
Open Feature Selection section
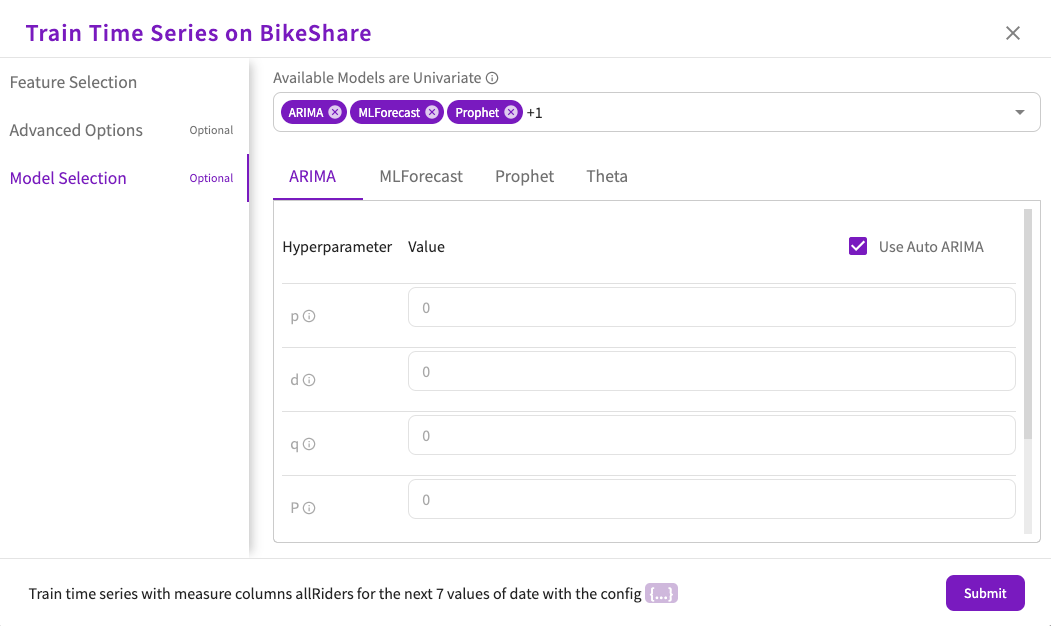pyautogui.click(x=123, y=82)
